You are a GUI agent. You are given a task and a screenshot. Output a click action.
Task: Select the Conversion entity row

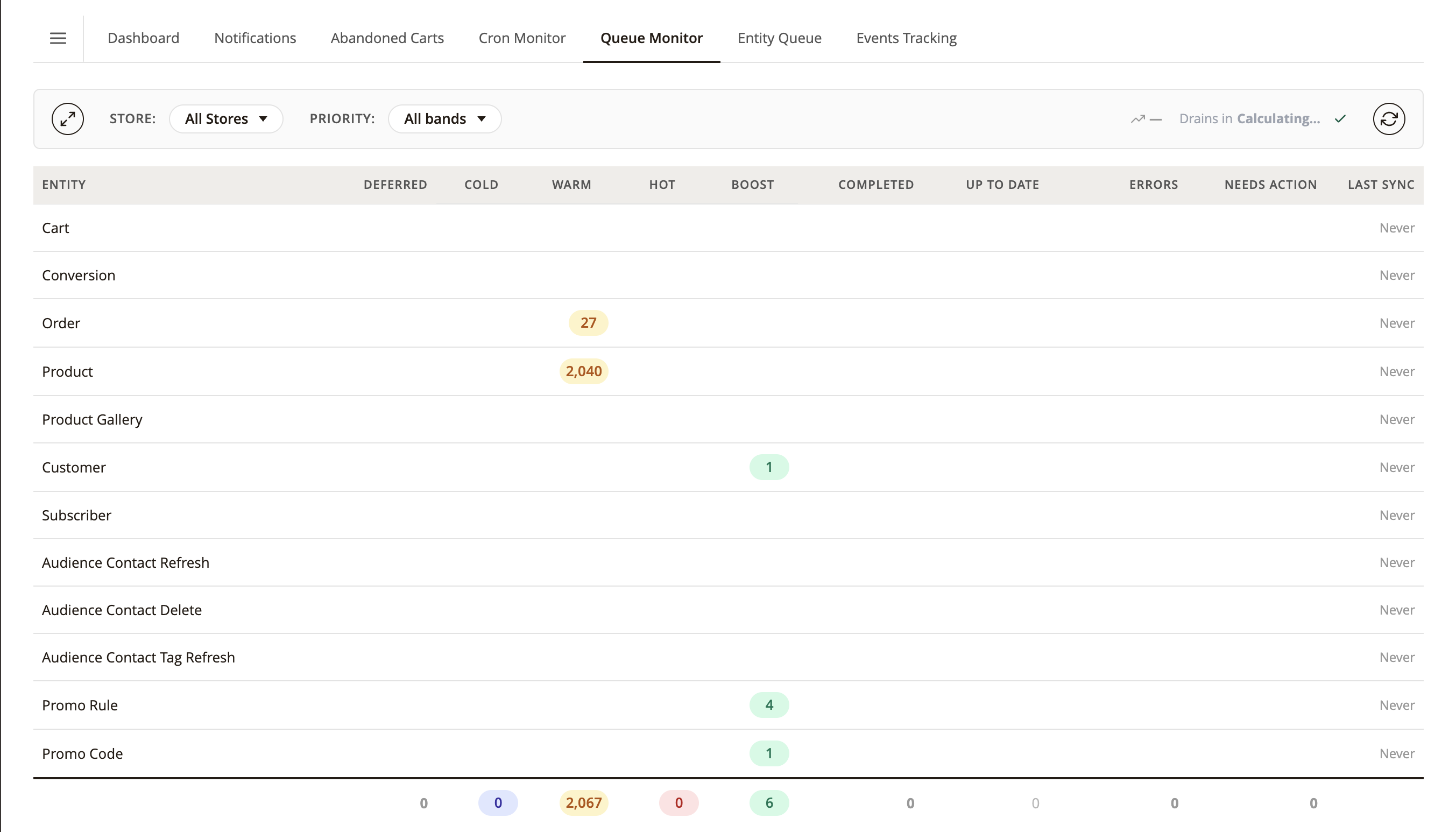pos(727,276)
